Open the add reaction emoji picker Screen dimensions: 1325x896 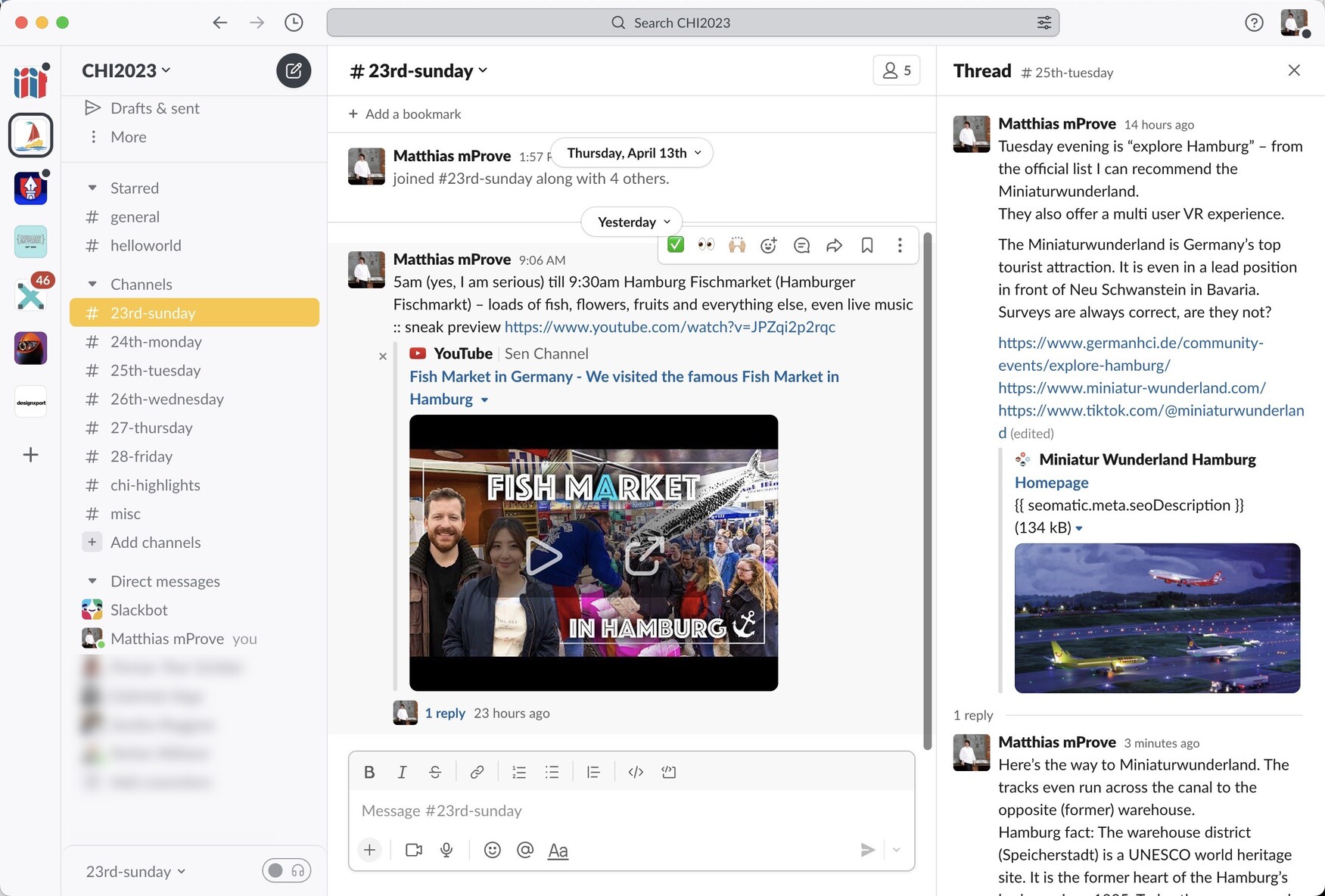coord(769,244)
